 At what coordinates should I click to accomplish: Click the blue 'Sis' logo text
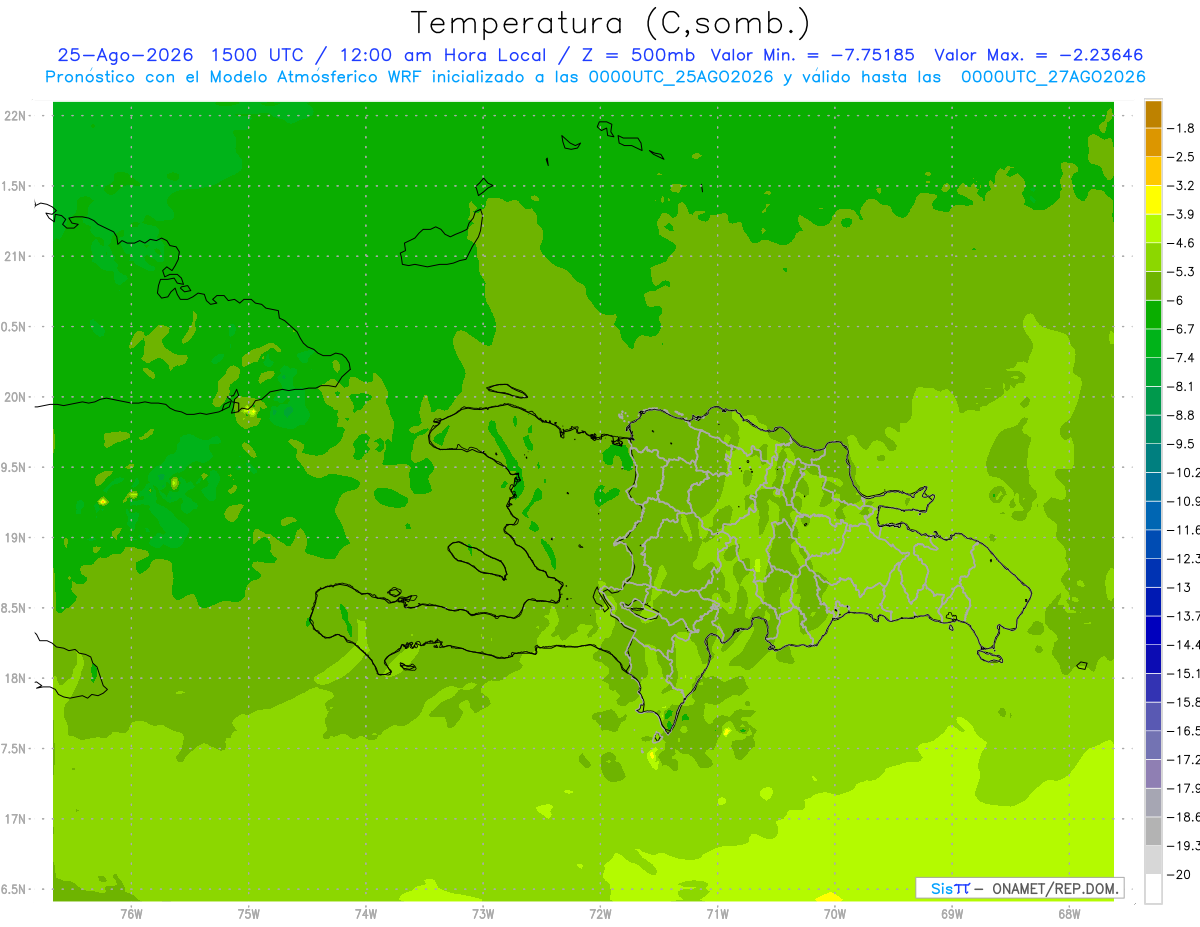pyautogui.click(x=942, y=888)
